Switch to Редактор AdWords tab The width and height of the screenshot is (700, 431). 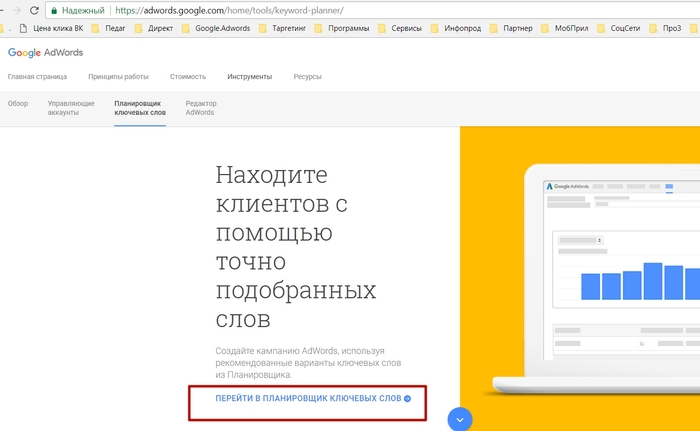pyautogui.click(x=201, y=108)
